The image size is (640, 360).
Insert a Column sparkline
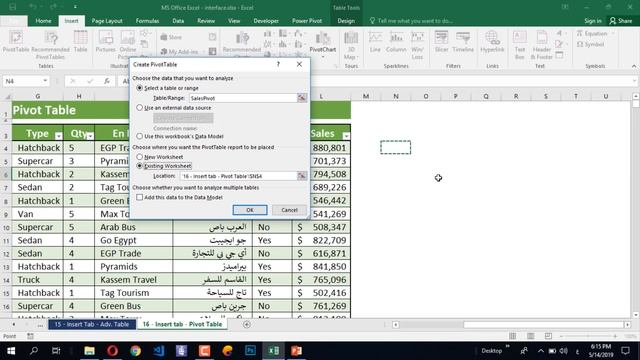tap(396, 42)
